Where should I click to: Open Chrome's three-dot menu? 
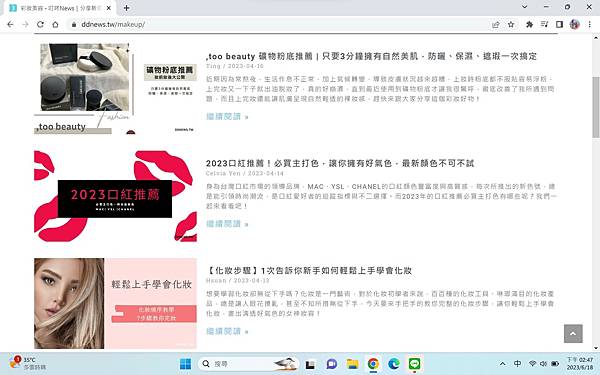[590, 24]
